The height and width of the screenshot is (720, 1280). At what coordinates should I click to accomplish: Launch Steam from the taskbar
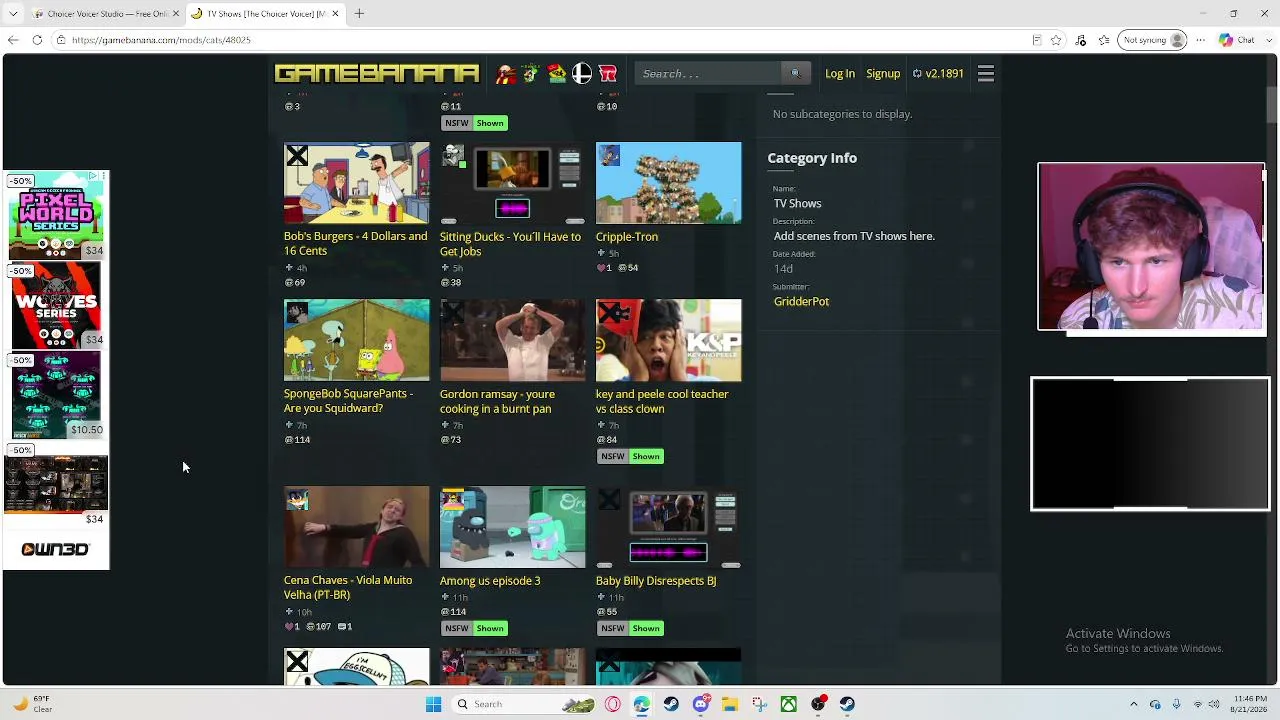671,704
